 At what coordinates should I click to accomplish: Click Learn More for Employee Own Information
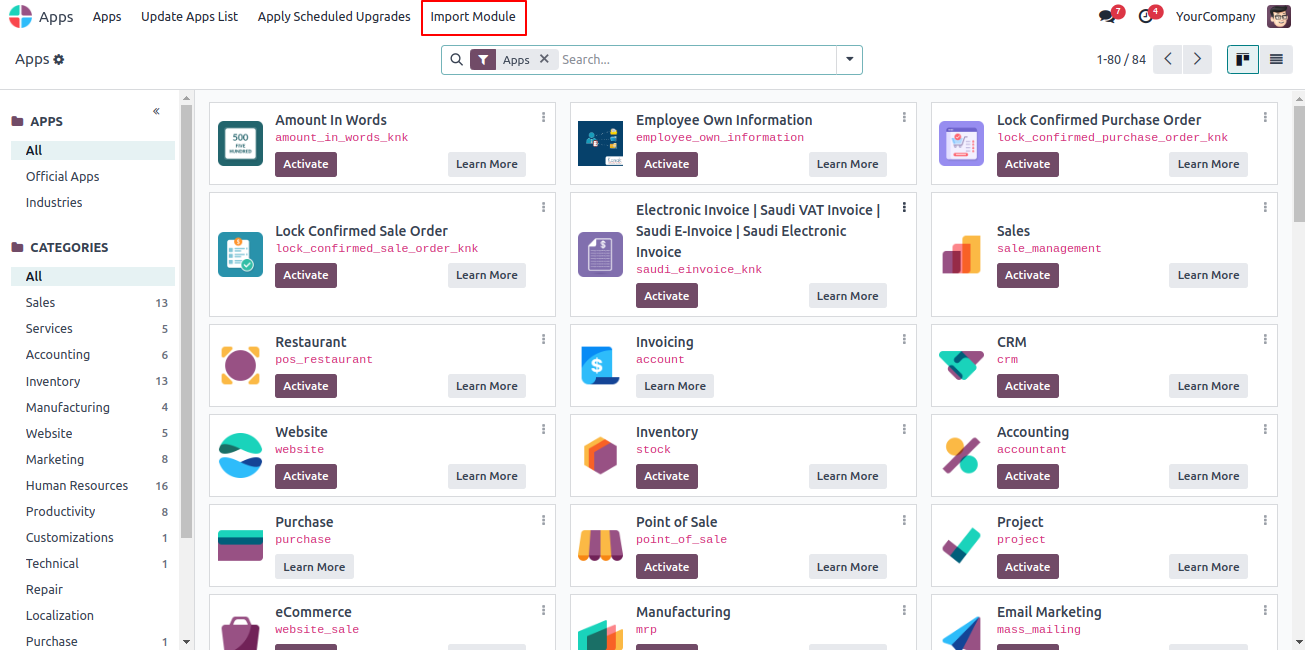pyautogui.click(x=848, y=164)
